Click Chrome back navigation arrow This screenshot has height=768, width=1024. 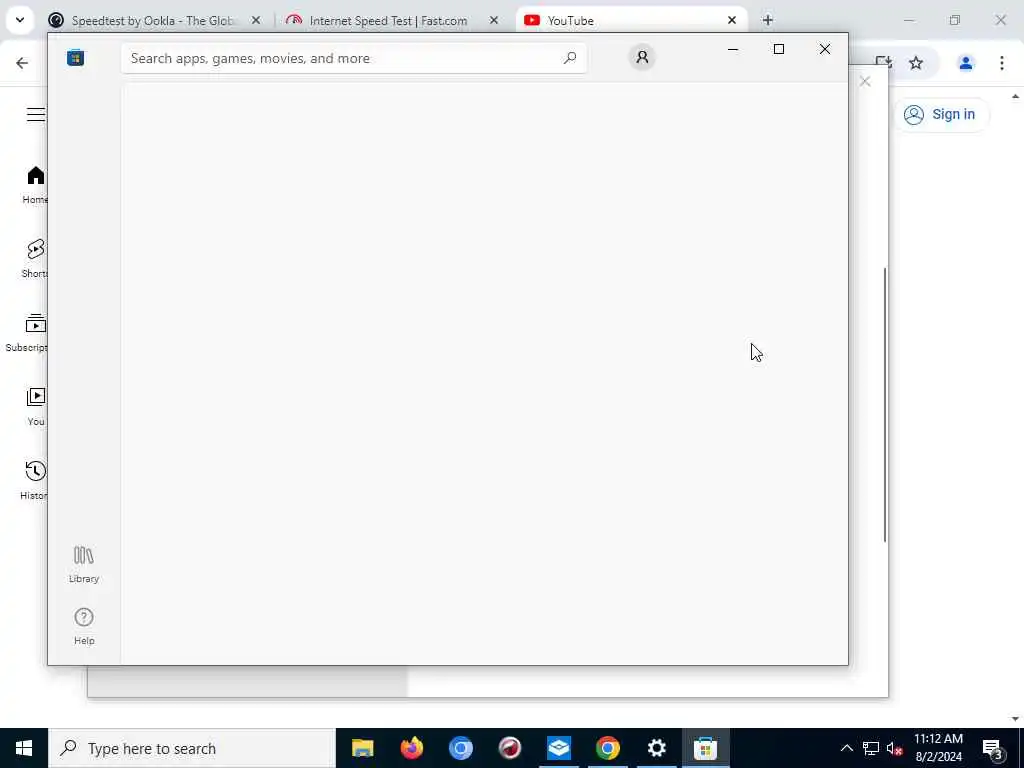[x=22, y=63]
